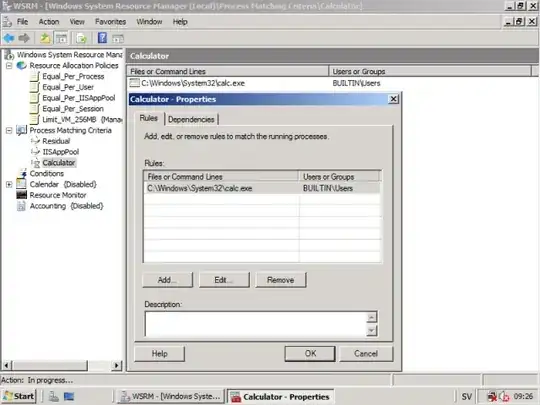The height and width of the screenshot is (405, 540).
Task: Click the Export list toolbar icon
Action: pyautogui.click(x=82, y=38)
